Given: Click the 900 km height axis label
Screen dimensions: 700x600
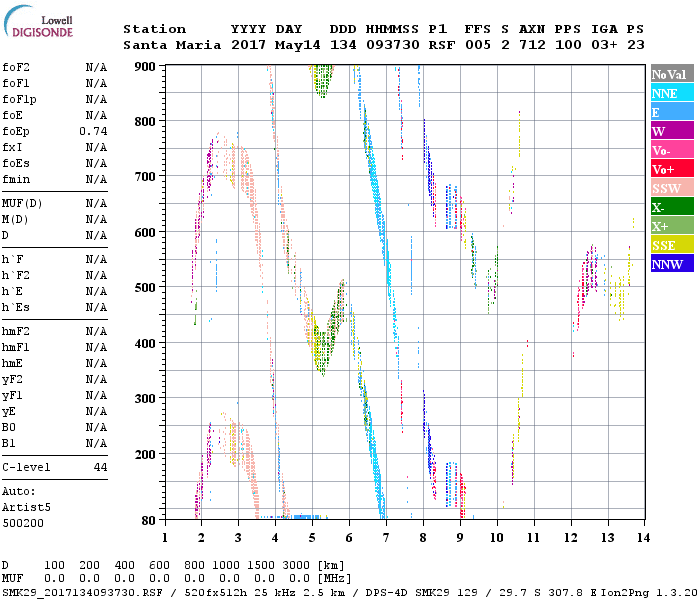Looking at the screenshot, I should [x=145, y=67].
